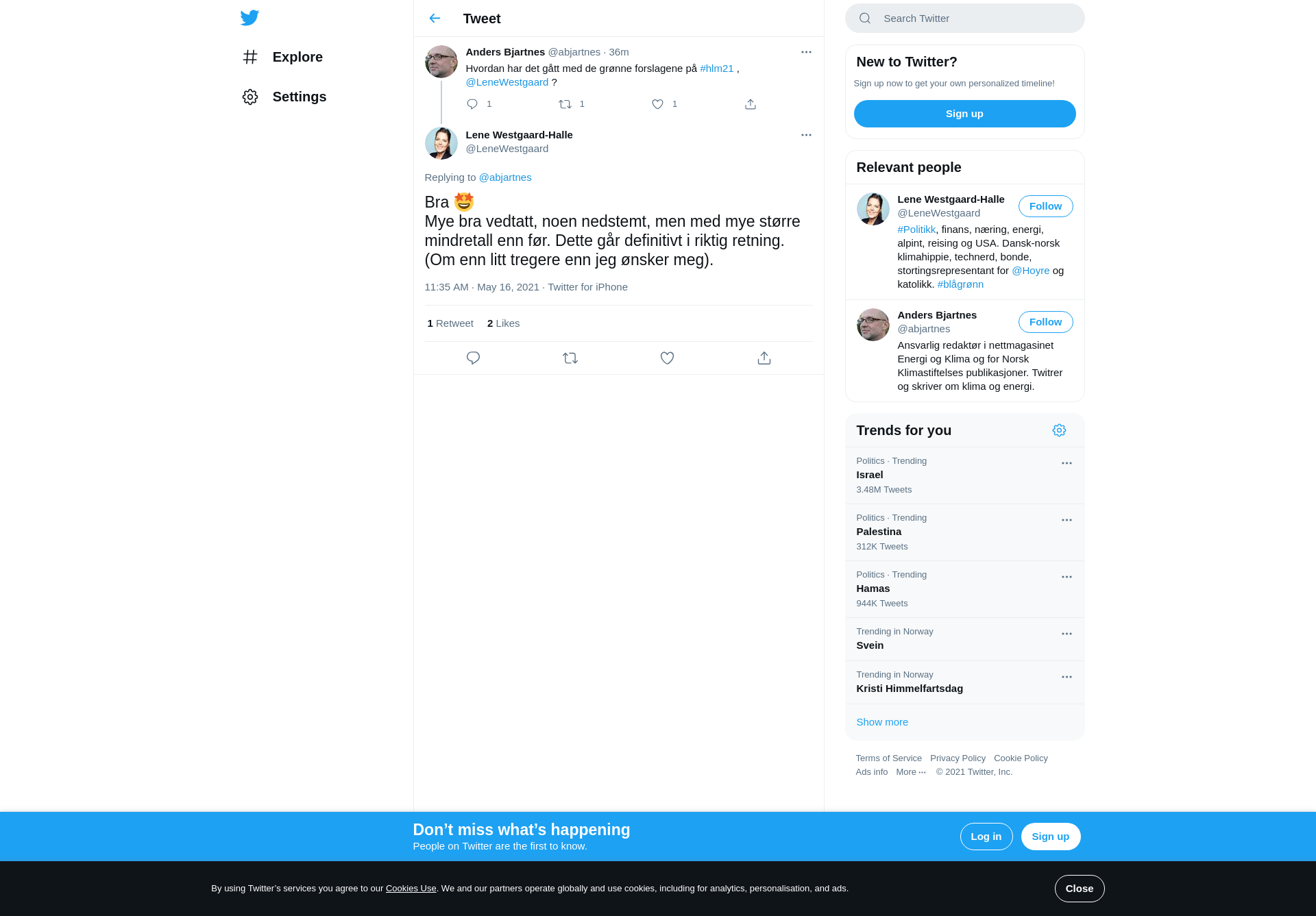The image size is (1316, 916).
Task: Like Lene Westgaard-Halle's main tweet
Action: (667, 358)
